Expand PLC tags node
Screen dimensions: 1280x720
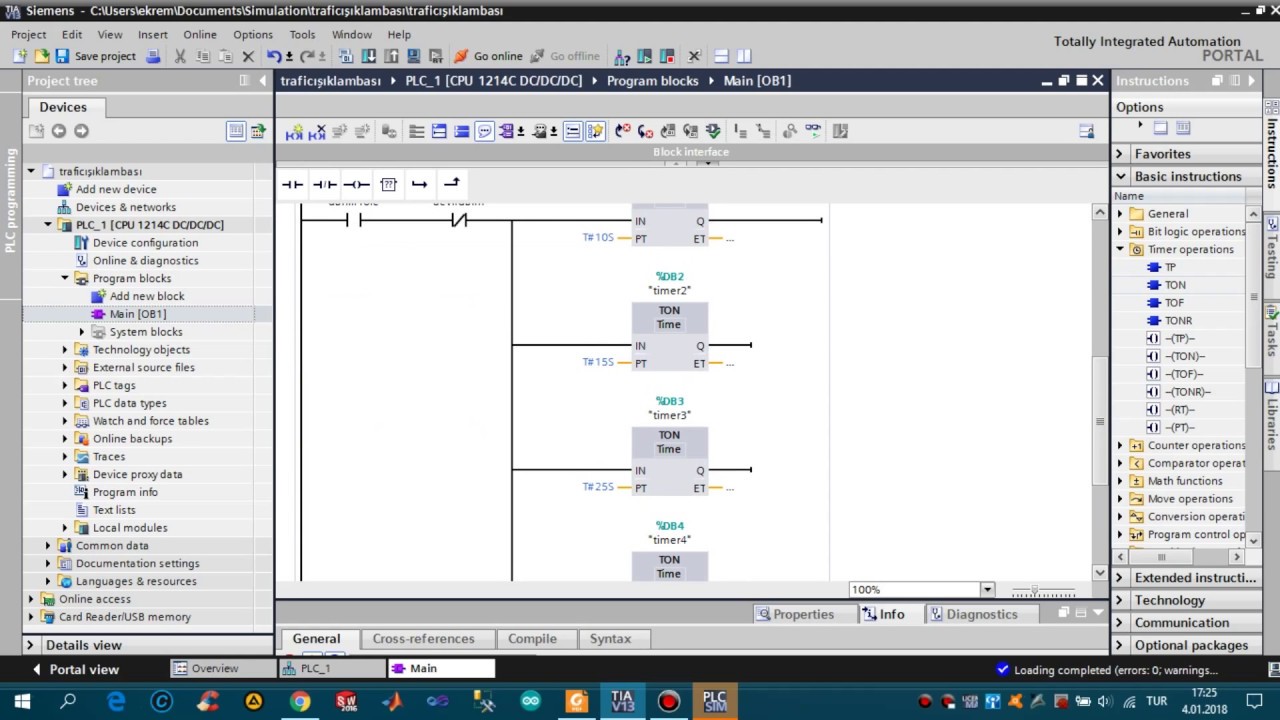click(x=65, y=385)
